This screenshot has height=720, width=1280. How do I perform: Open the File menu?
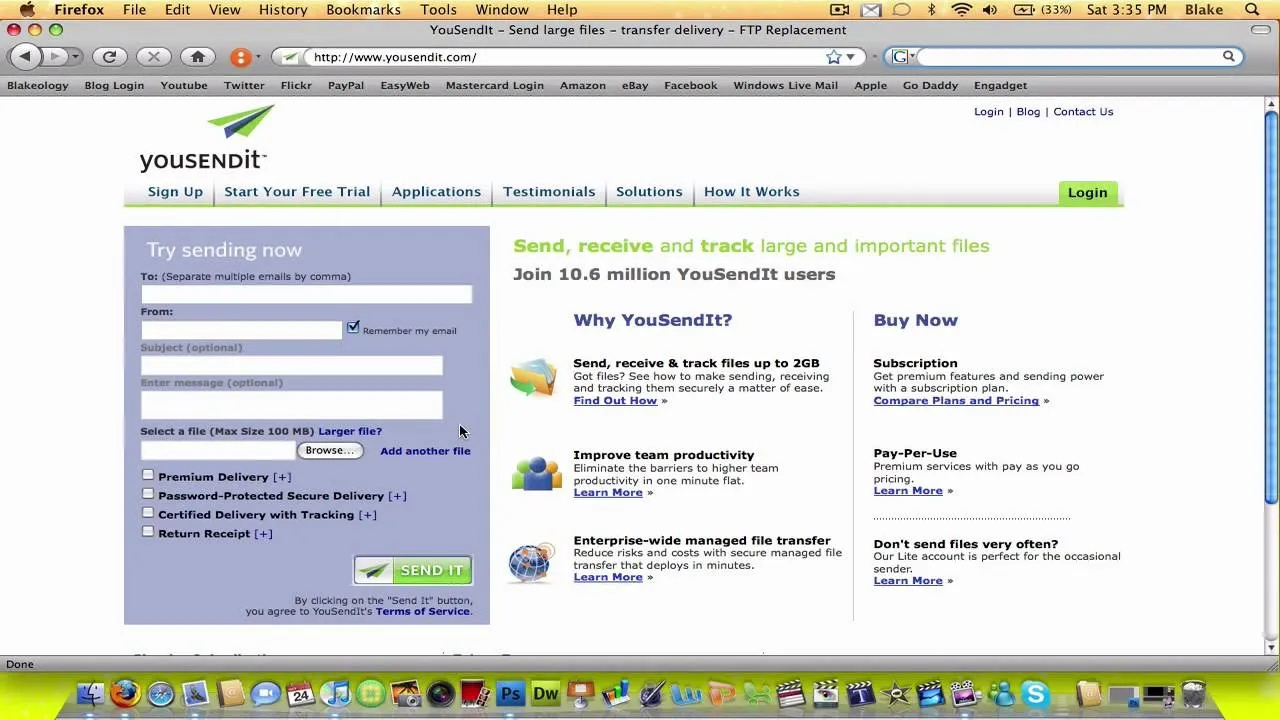click(x=134, y=10)
